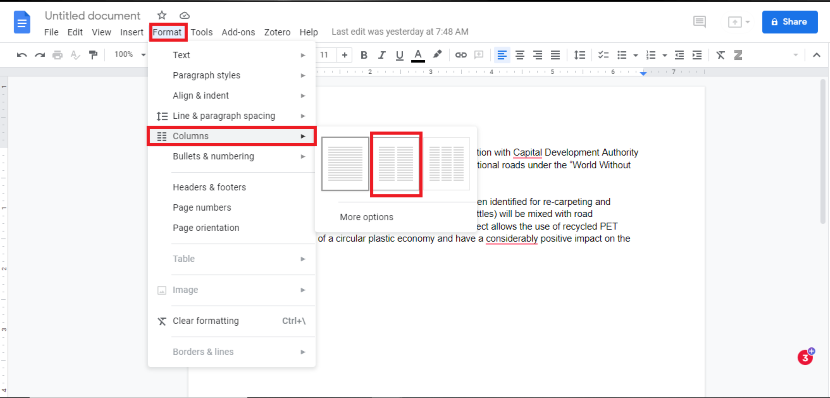Add a comment from the toolbar
The height and width of the screenshot is (398, 830).
479,55
